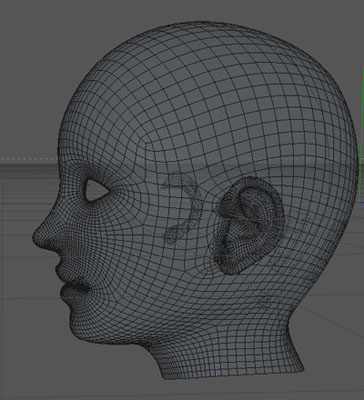The width and height of the screenshot is (364, 400).
Task: Click the faint hidden object showing through the cheek
Action: tap(179, 207)
